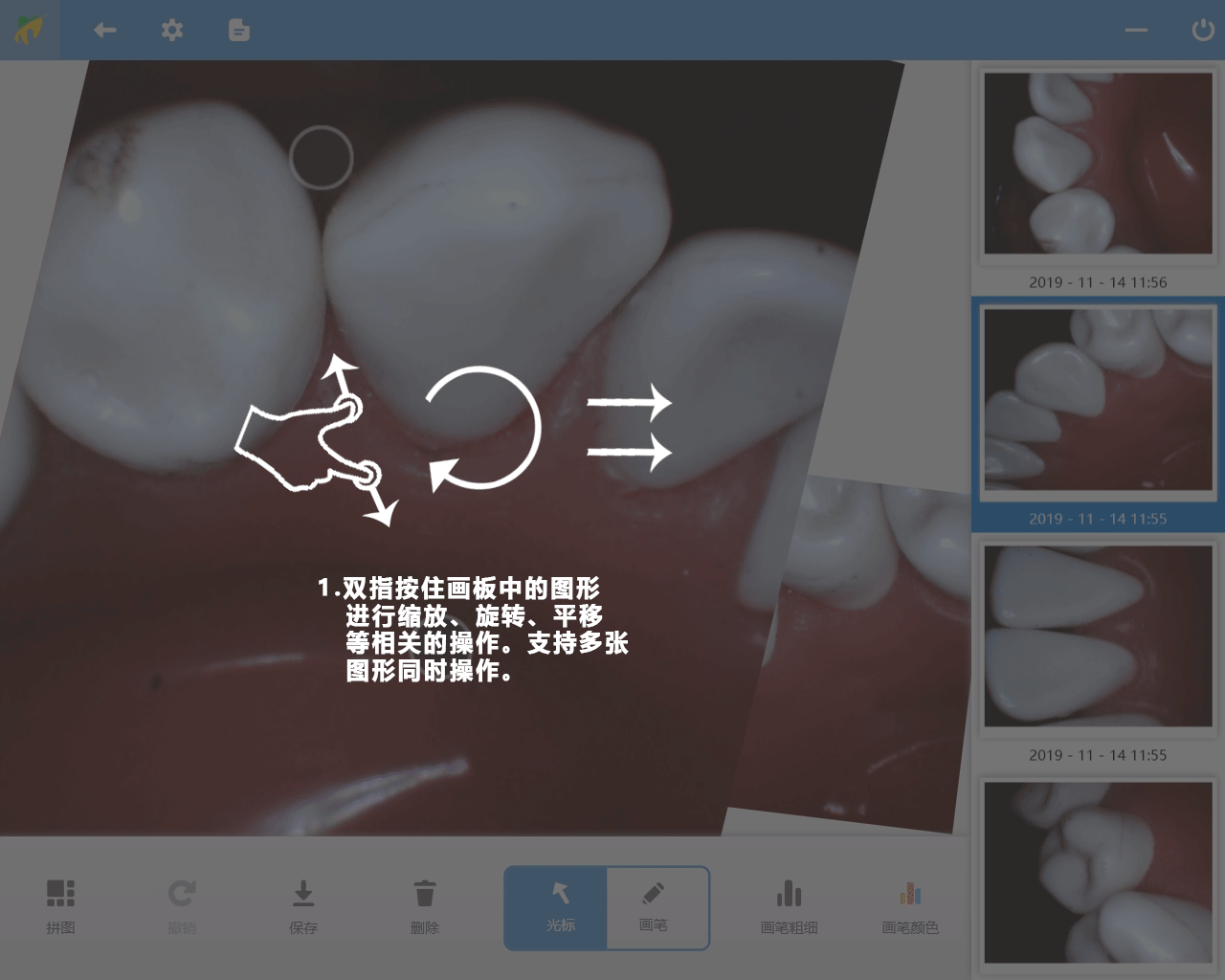Select the 拼图 collage tool
The height and width of the screenshot is (980, 1225).
pos(60,905)
